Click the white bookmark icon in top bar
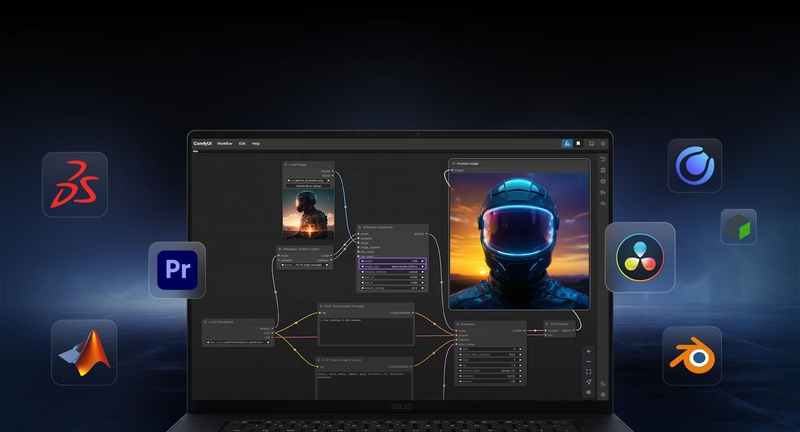This screenshot has width=800, height=432. coord(578,143)
